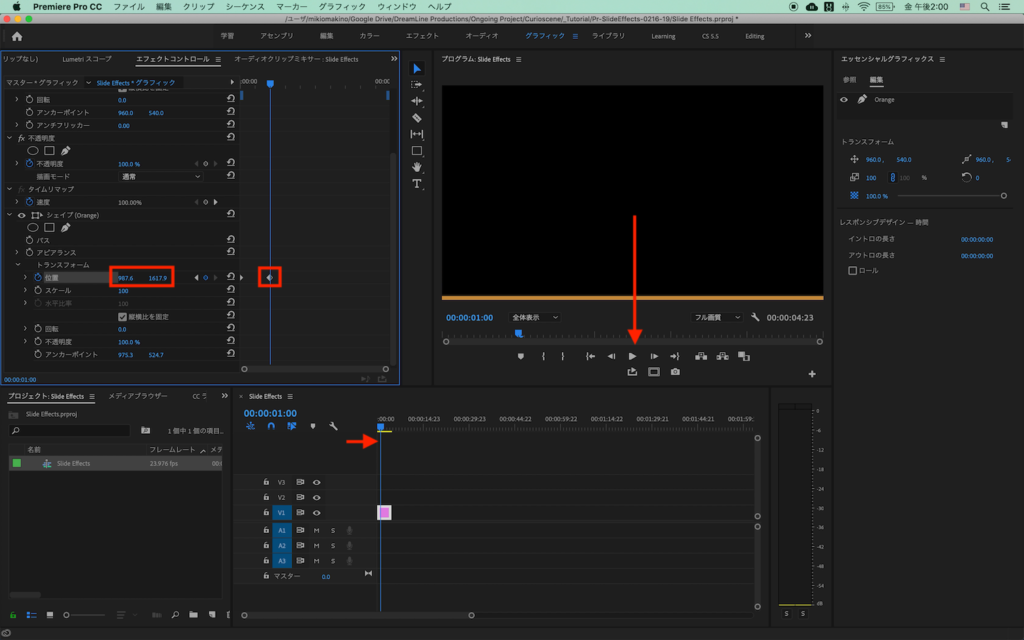Click the Export Frame camera icon
Viewport: 1024px width, 640px height.
675,372
